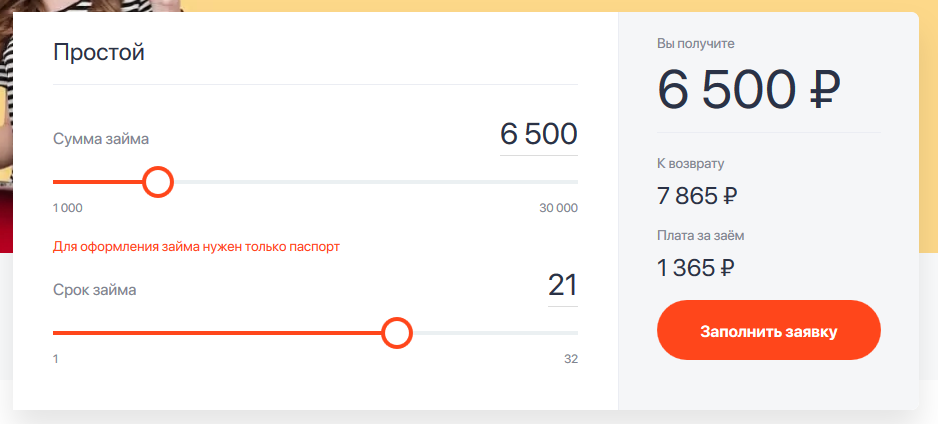938x424 pixels.
Task: Click the large 6 500 ₽ payout amount
Action: [749, 89]
